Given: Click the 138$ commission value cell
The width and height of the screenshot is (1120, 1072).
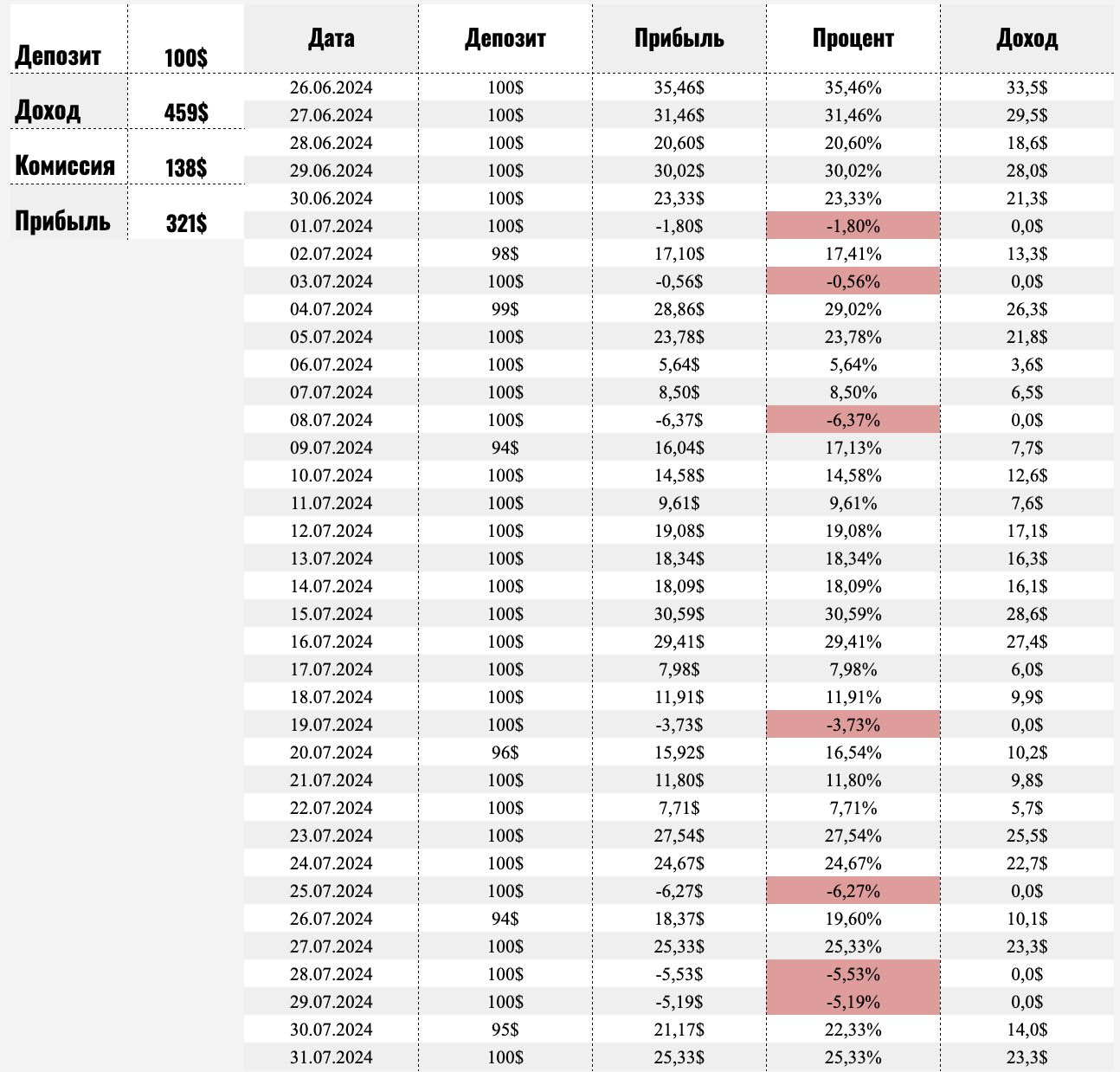Looking at the screenshot, I should click(186, 168).
